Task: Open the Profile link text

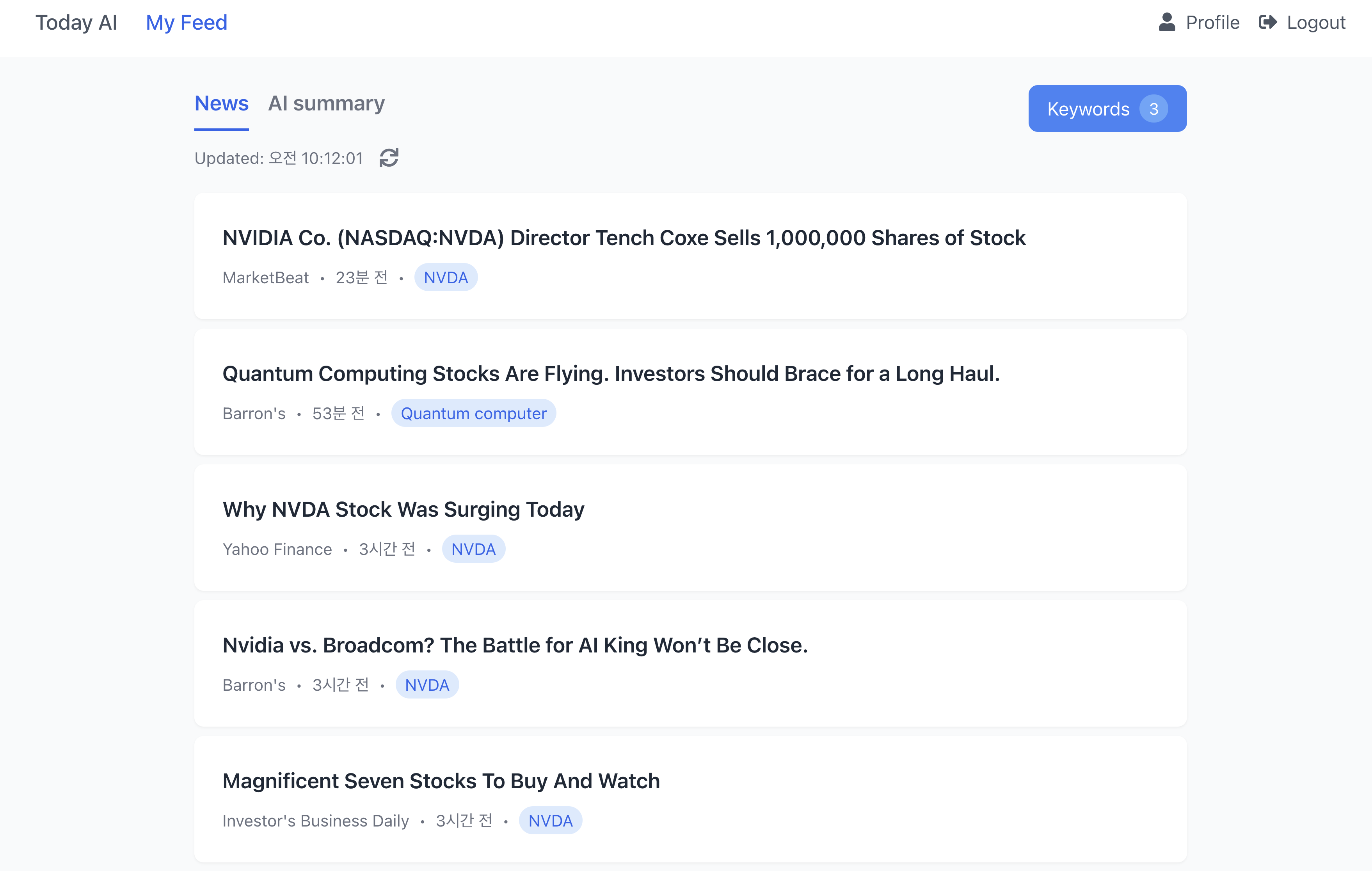Action: (1212, 23)
